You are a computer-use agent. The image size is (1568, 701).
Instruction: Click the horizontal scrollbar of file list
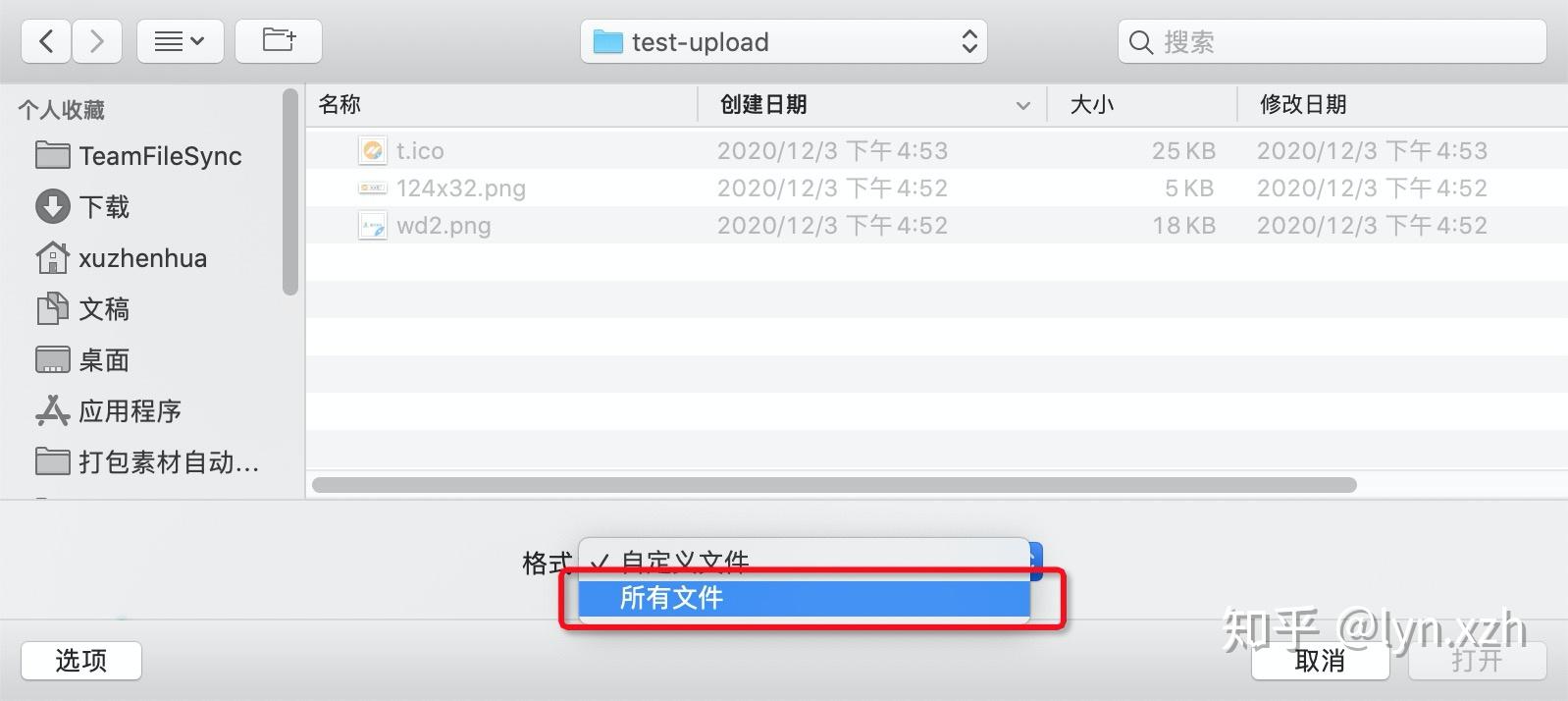(834, 485)
